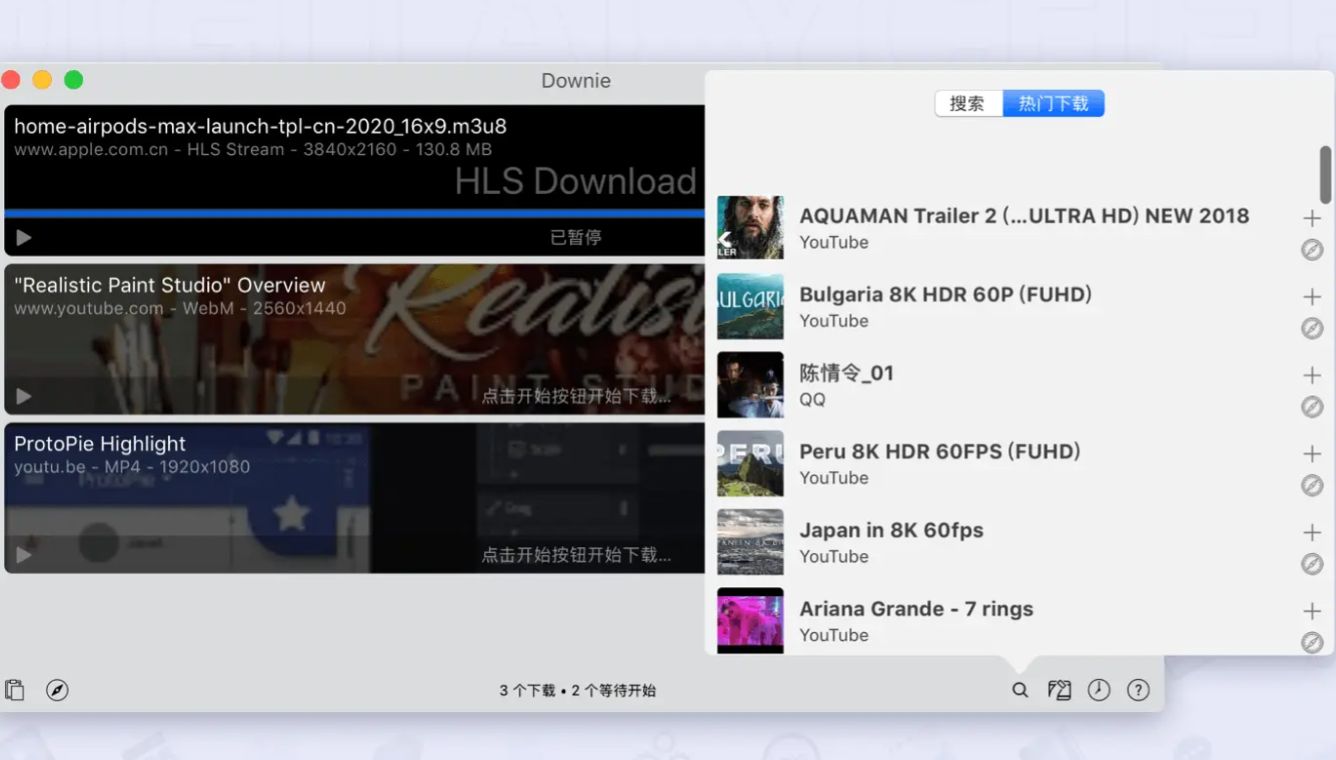Start the ProtoPie Highlight download
The height and width of the screenshot is (760, 1336).
tap(24, 554)
